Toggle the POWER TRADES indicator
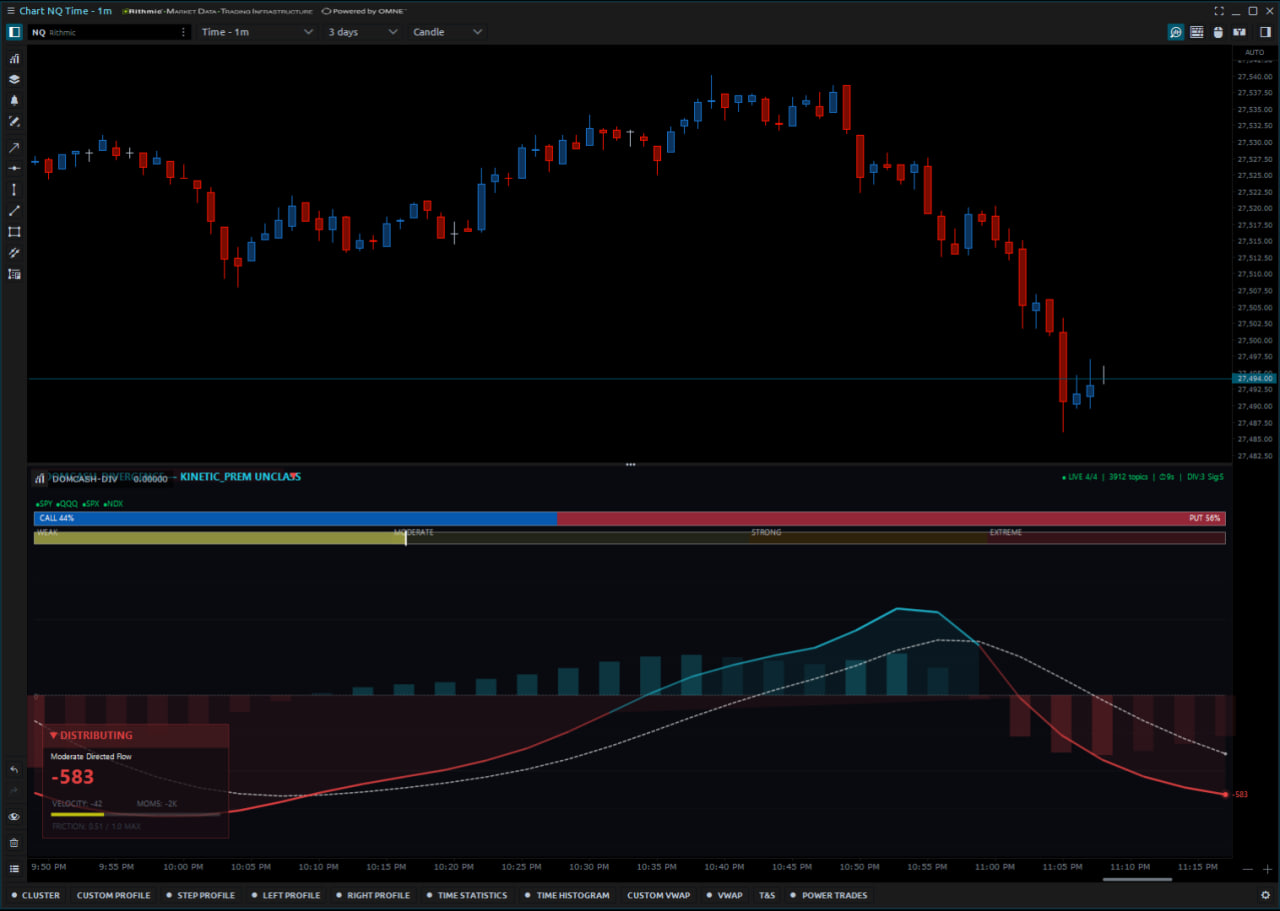The width and height of the screenshot is (1280, 911). [x=829, y=895]
